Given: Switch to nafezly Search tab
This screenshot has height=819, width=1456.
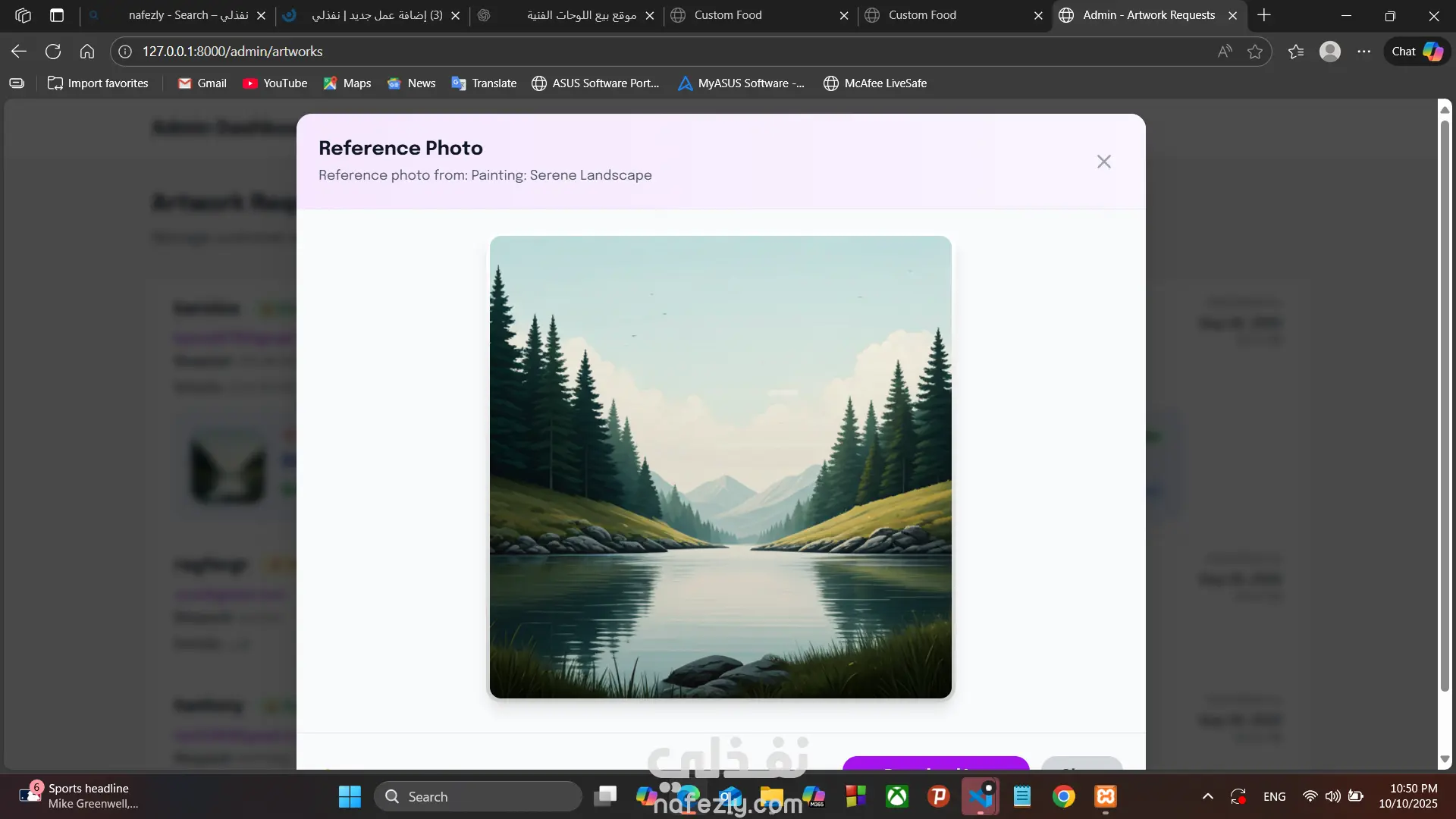Looking at the screenshot, I should coord(188,15).
